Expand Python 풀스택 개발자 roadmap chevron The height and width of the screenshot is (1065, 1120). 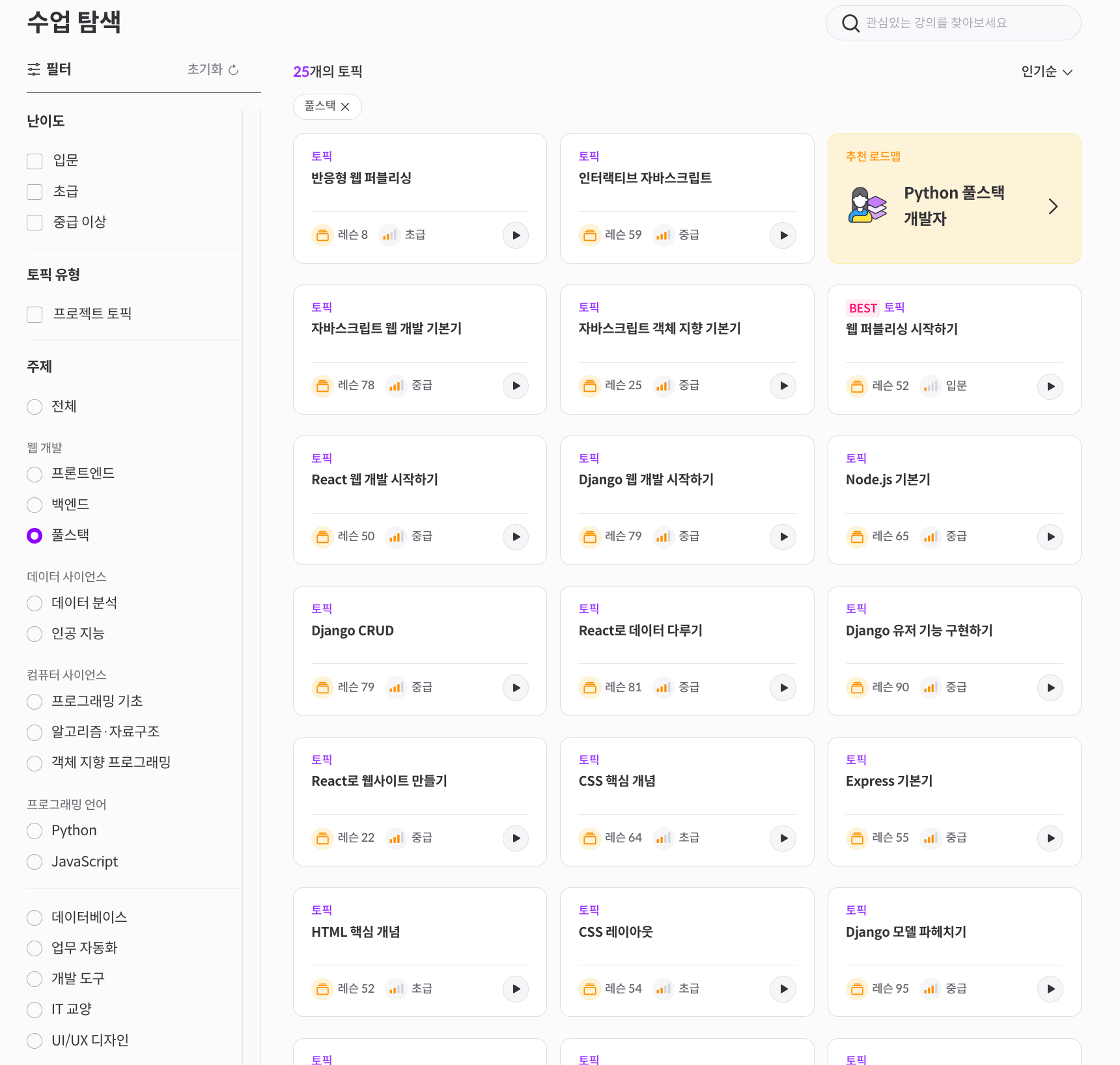(x=1053, y=206)
